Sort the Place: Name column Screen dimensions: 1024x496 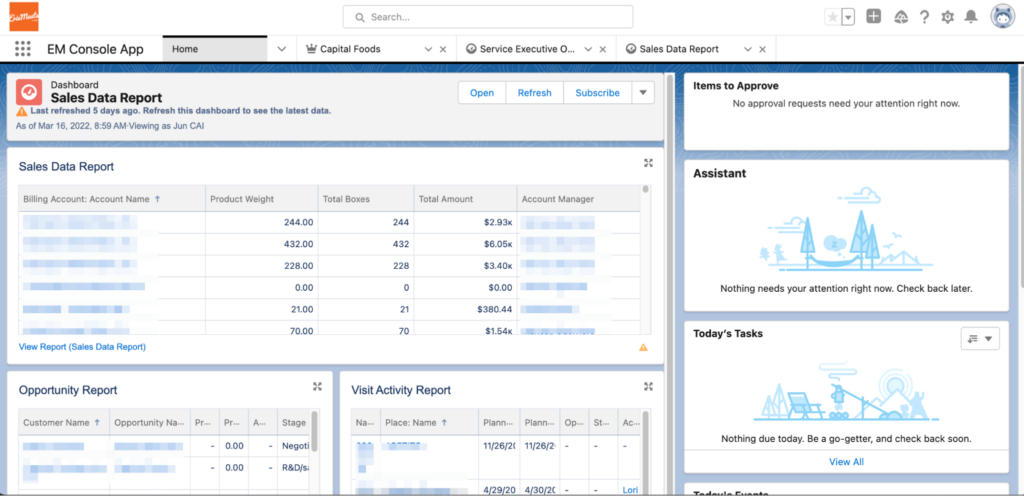pyautogui.click(x=430, y=422)
